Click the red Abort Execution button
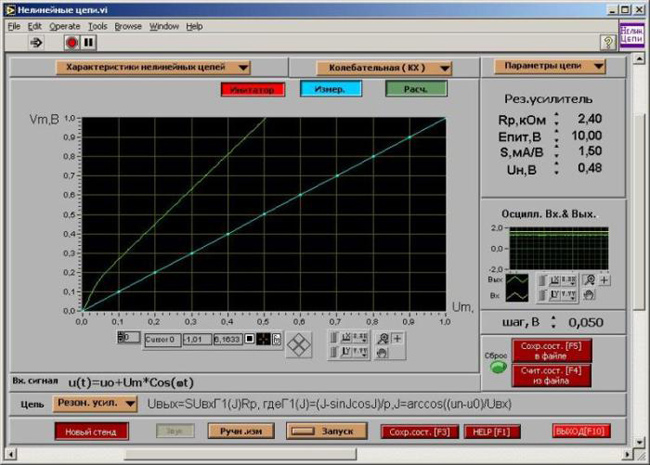Screen dimensions: 650x465 tap(72, 42)
